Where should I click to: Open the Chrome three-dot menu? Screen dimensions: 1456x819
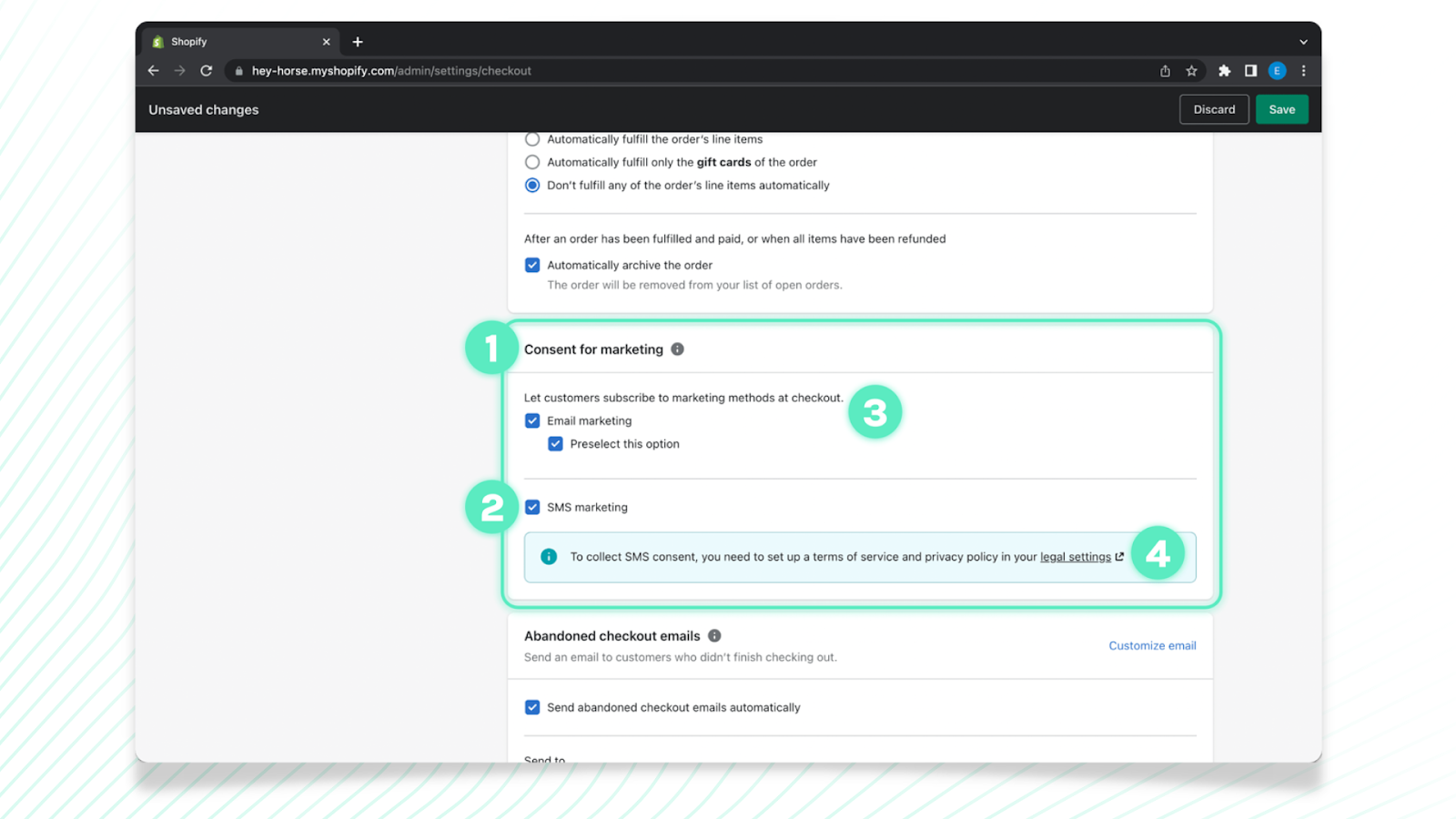tap(1303, 71)
